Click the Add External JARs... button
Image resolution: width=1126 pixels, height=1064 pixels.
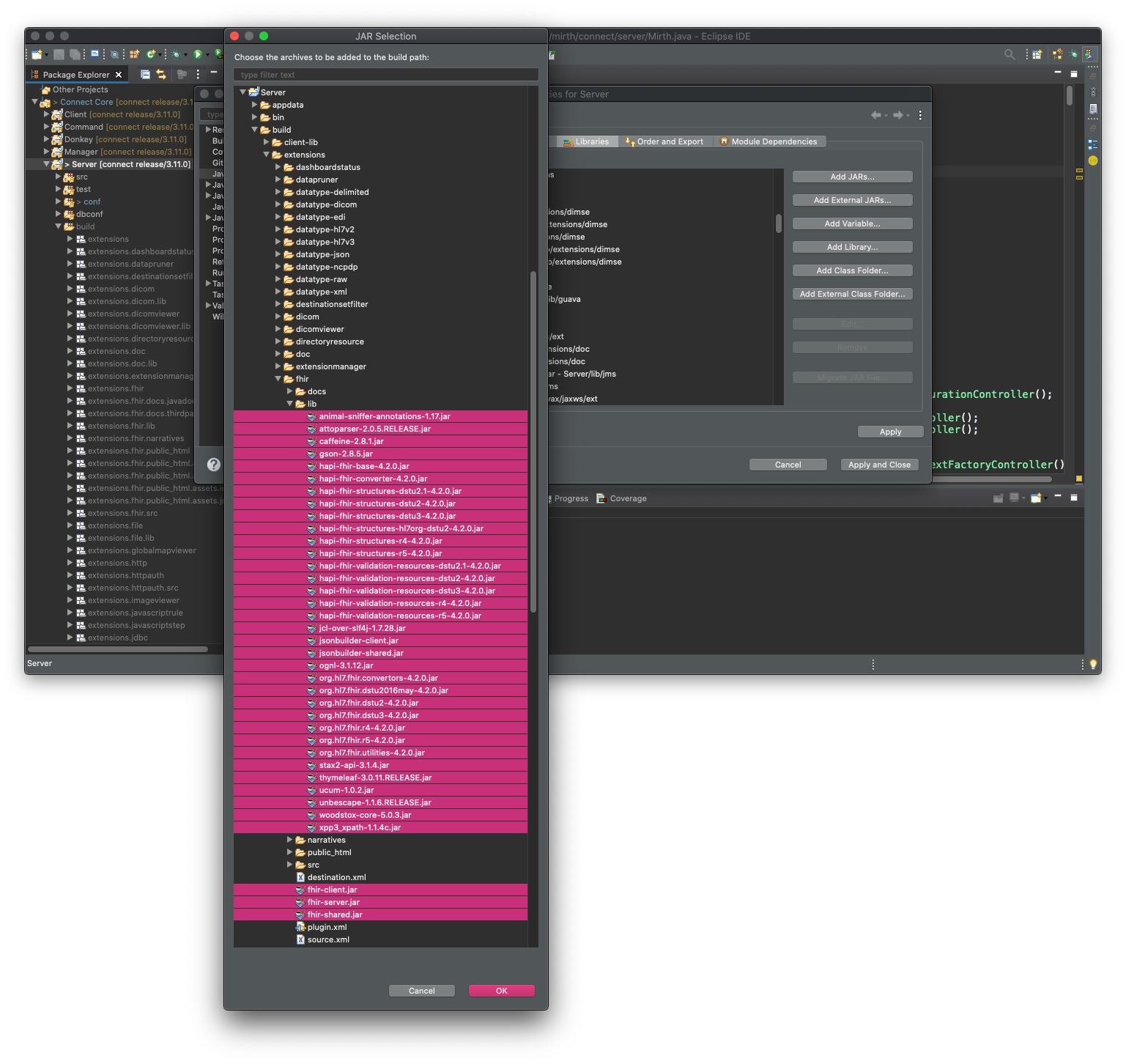point(853,200)
